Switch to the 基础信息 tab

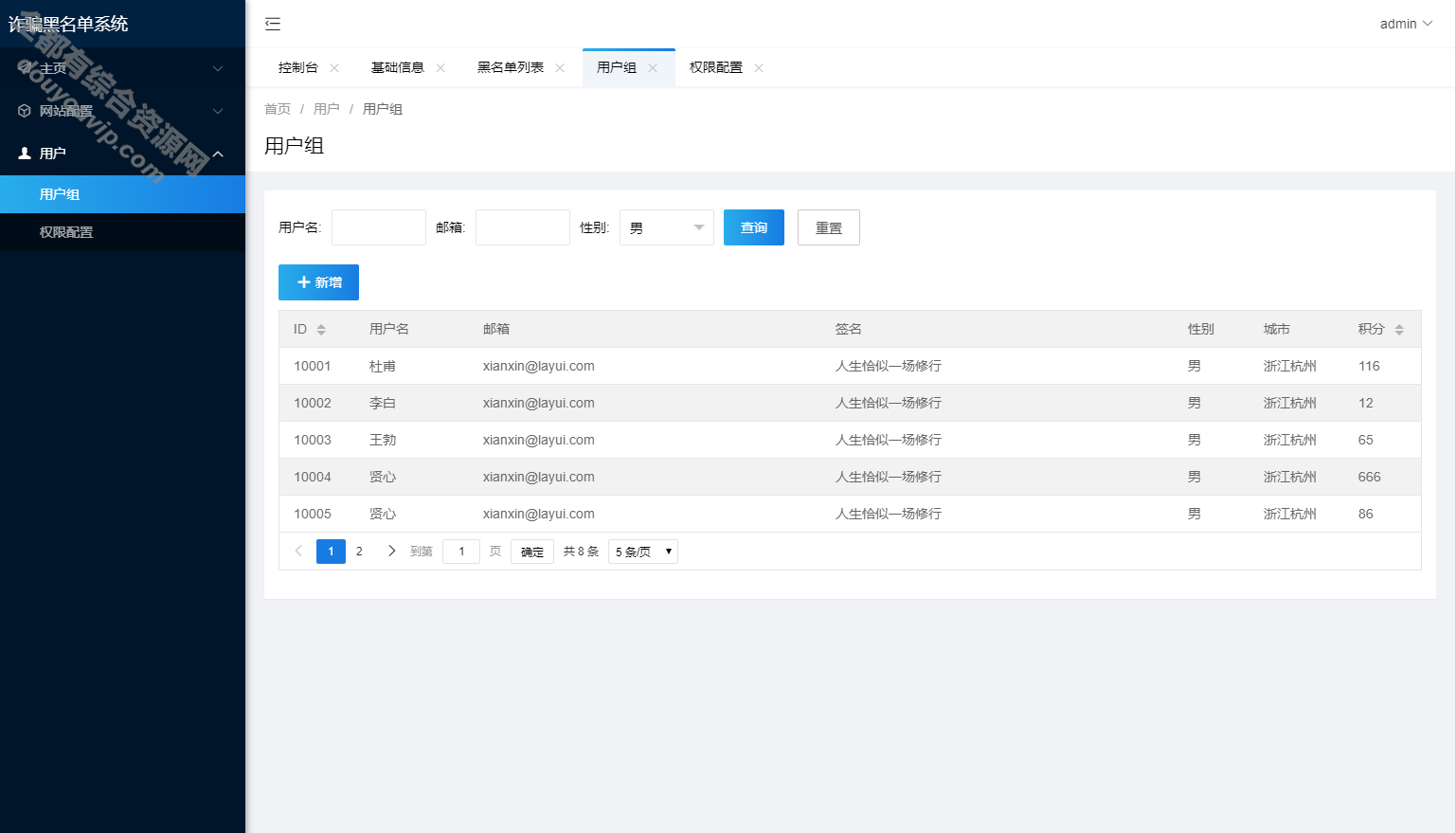[397, 68]
